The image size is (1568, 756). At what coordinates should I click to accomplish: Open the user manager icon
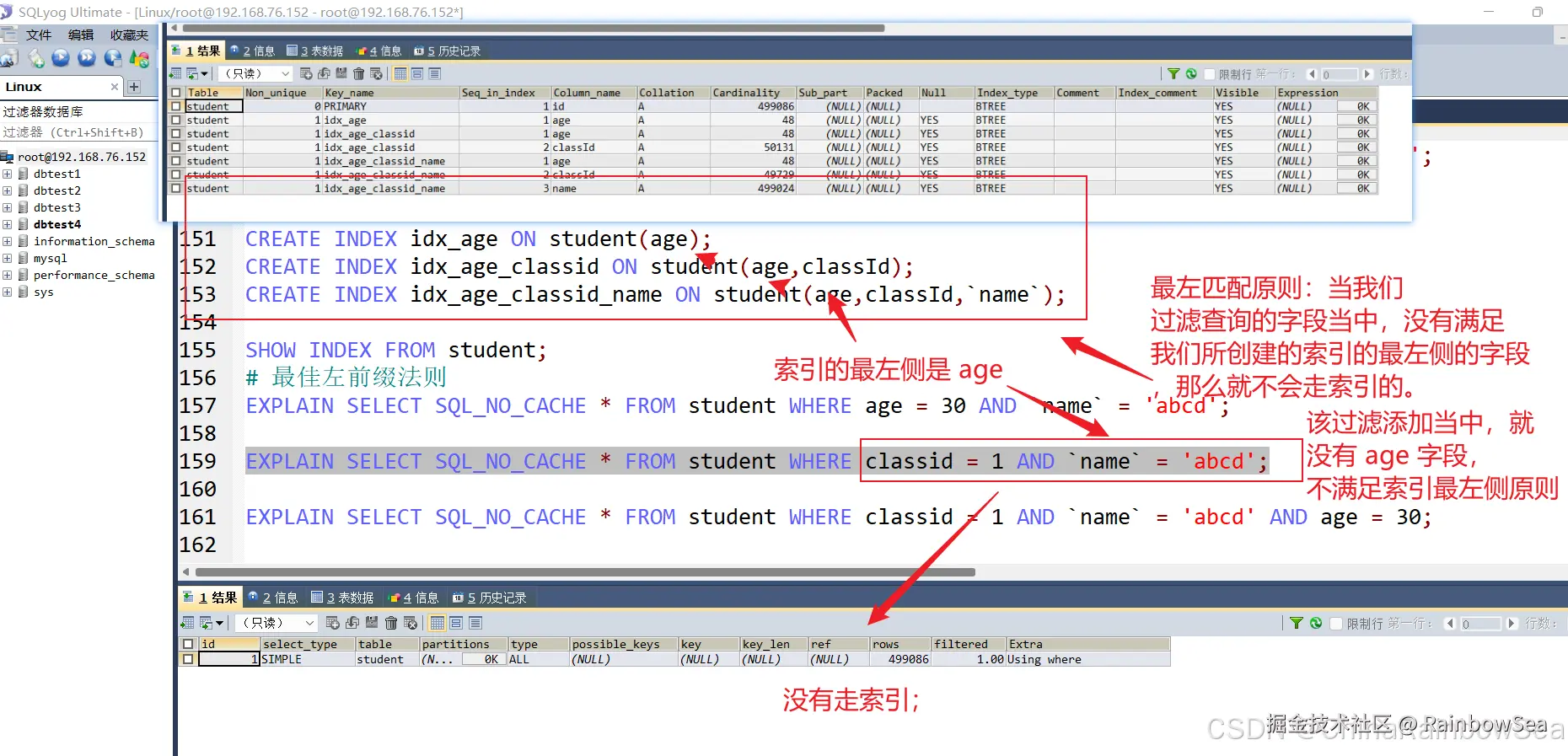click(140, 58)
